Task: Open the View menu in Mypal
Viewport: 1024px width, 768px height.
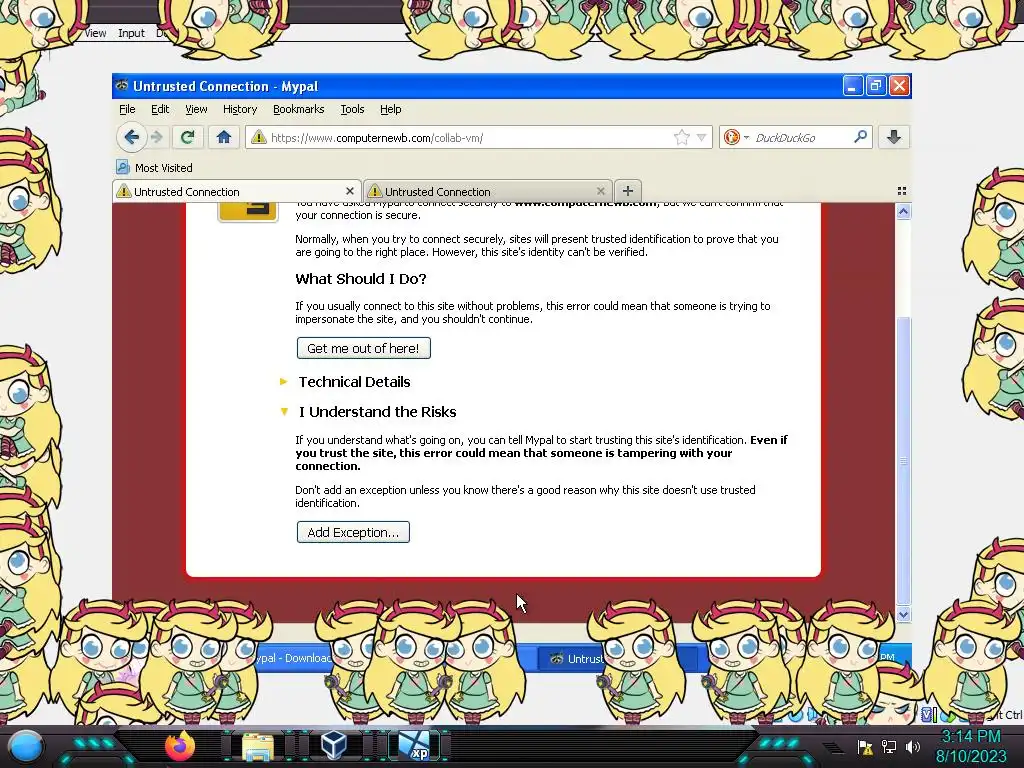Action: (x=196, y=109)
